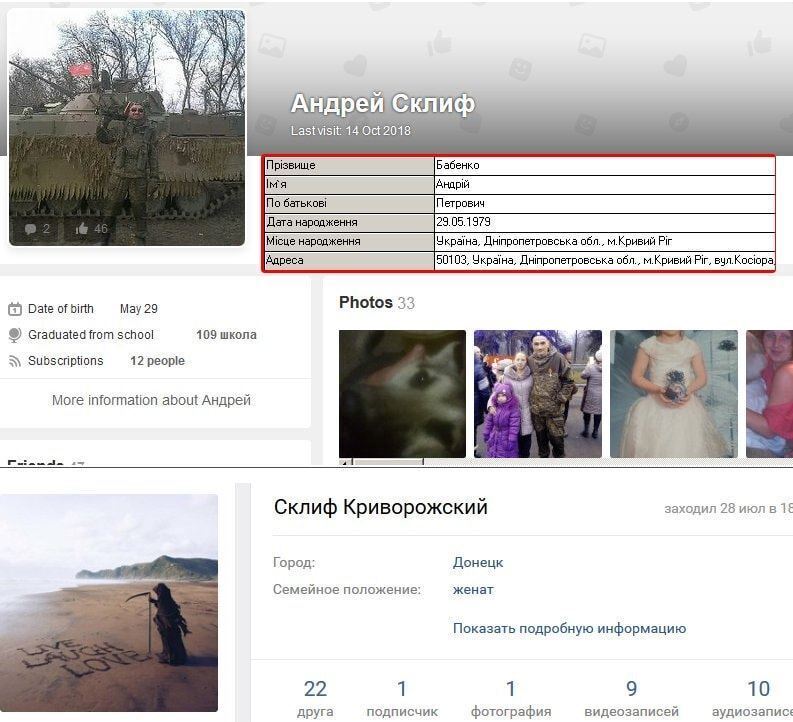This screenshot has height=722, width=793.
Task: Expand 'Показать подробную информацию' details
Action: click(x=569, y=629)
